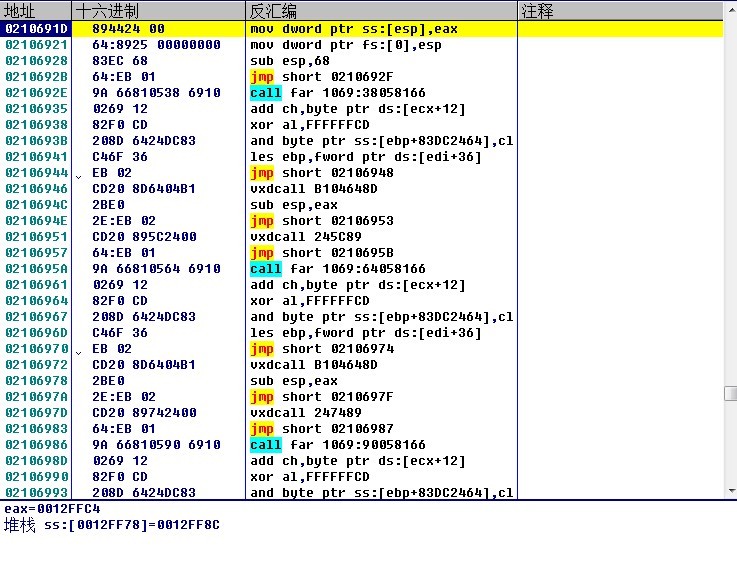Select address row 0210697D
The height and width of the screenshot is (564, 737).
36,412
